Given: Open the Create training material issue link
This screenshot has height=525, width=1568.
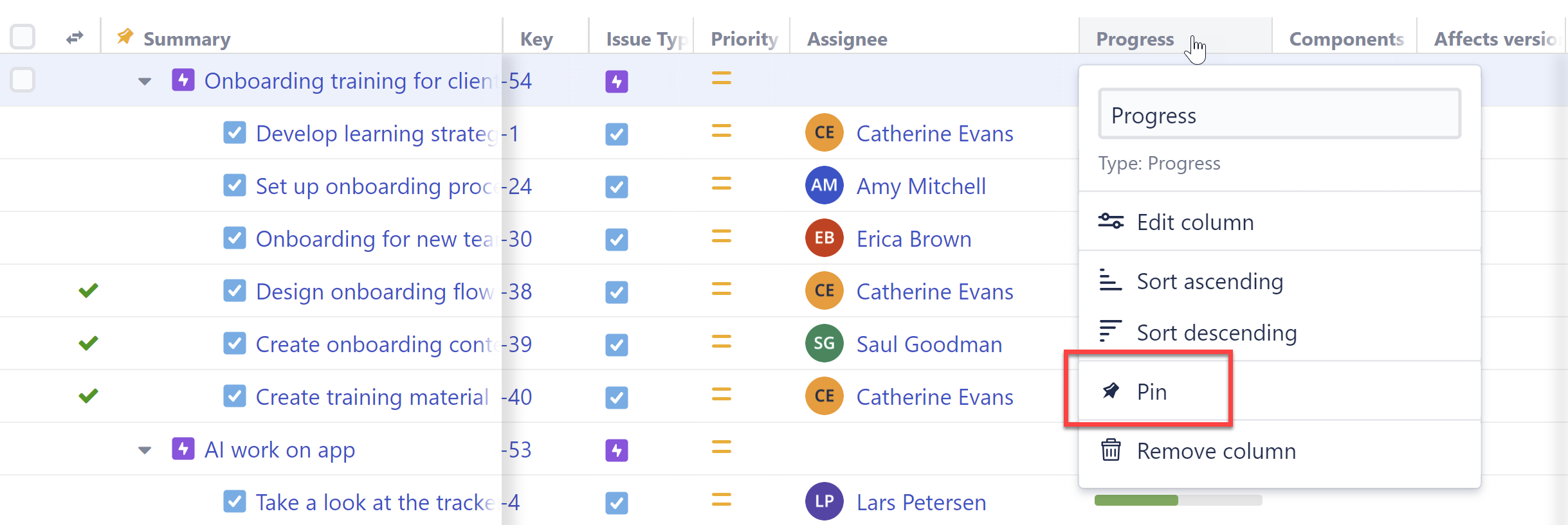Looking at the screenshot, I should [x=372, y=397].
